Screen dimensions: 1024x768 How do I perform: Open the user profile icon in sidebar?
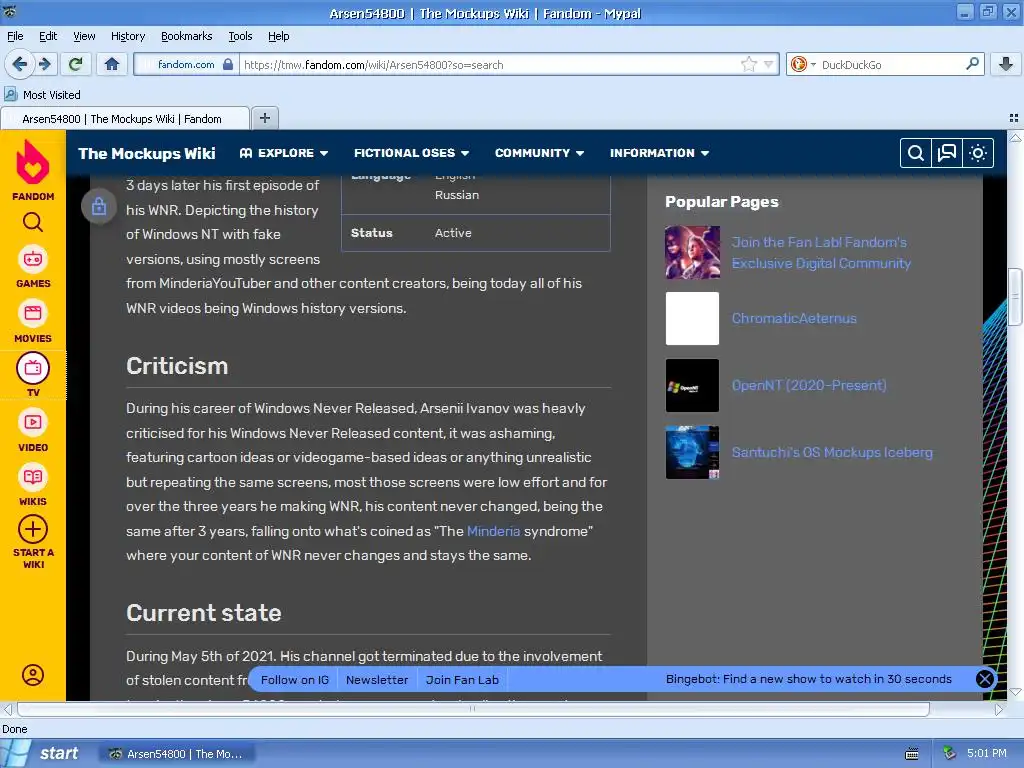(33, 675)
